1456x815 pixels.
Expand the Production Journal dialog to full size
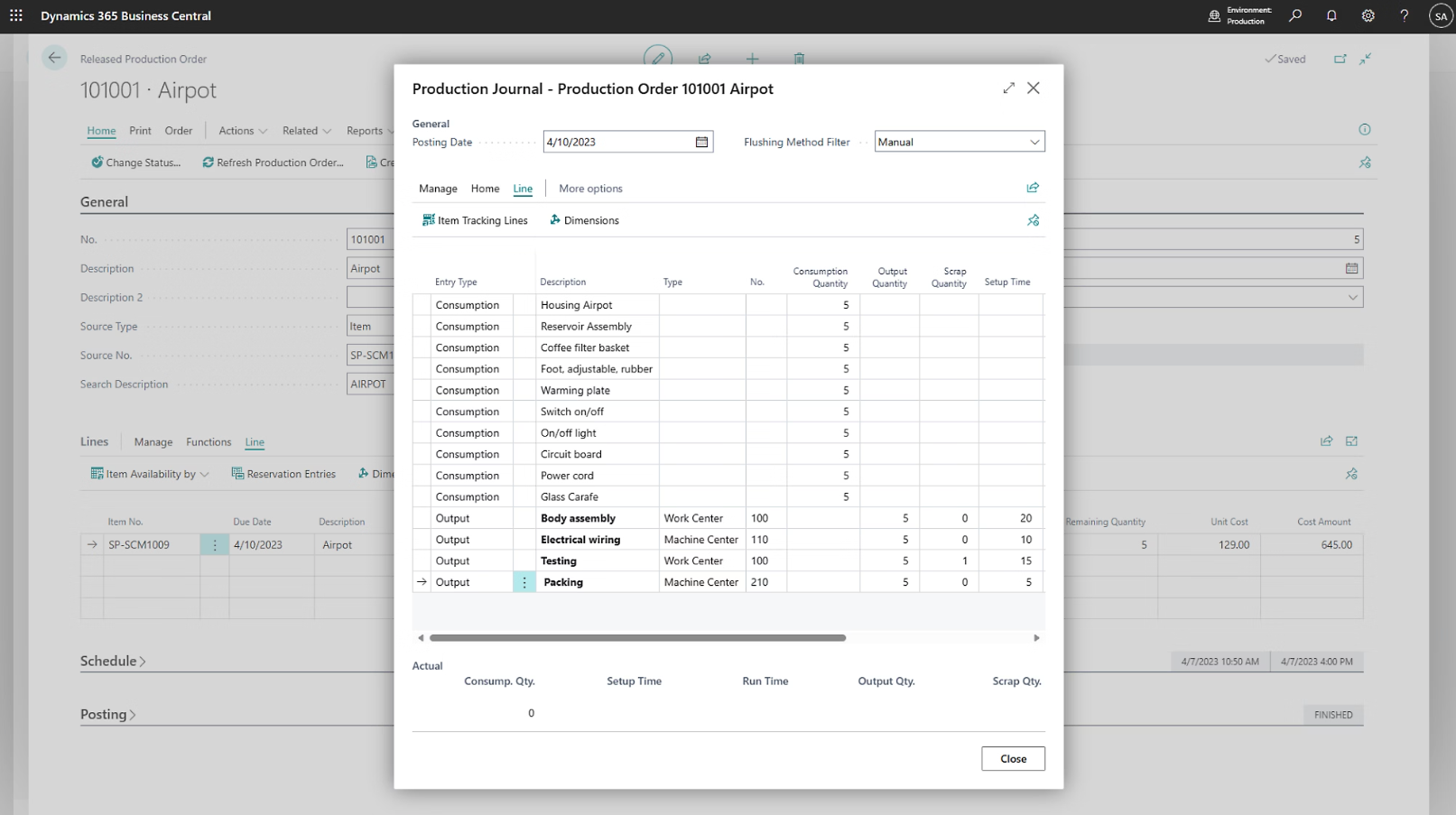(1008, 88)
